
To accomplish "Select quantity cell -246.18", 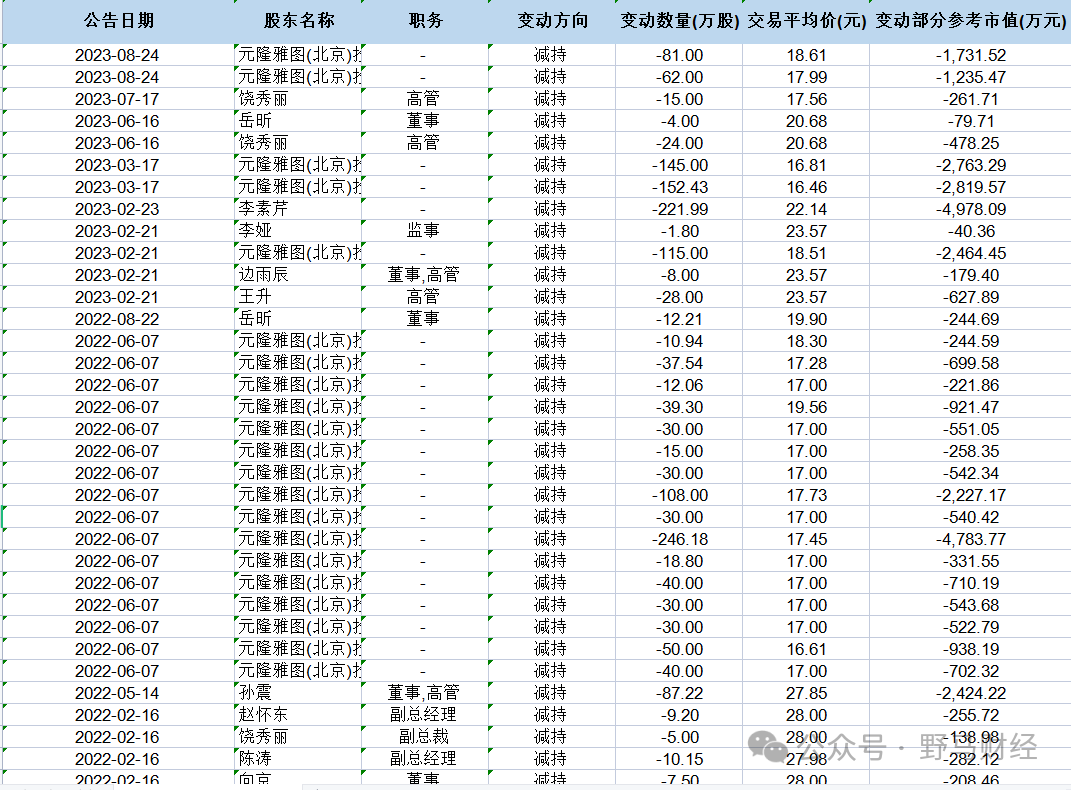I will click(x=680, y=539).
